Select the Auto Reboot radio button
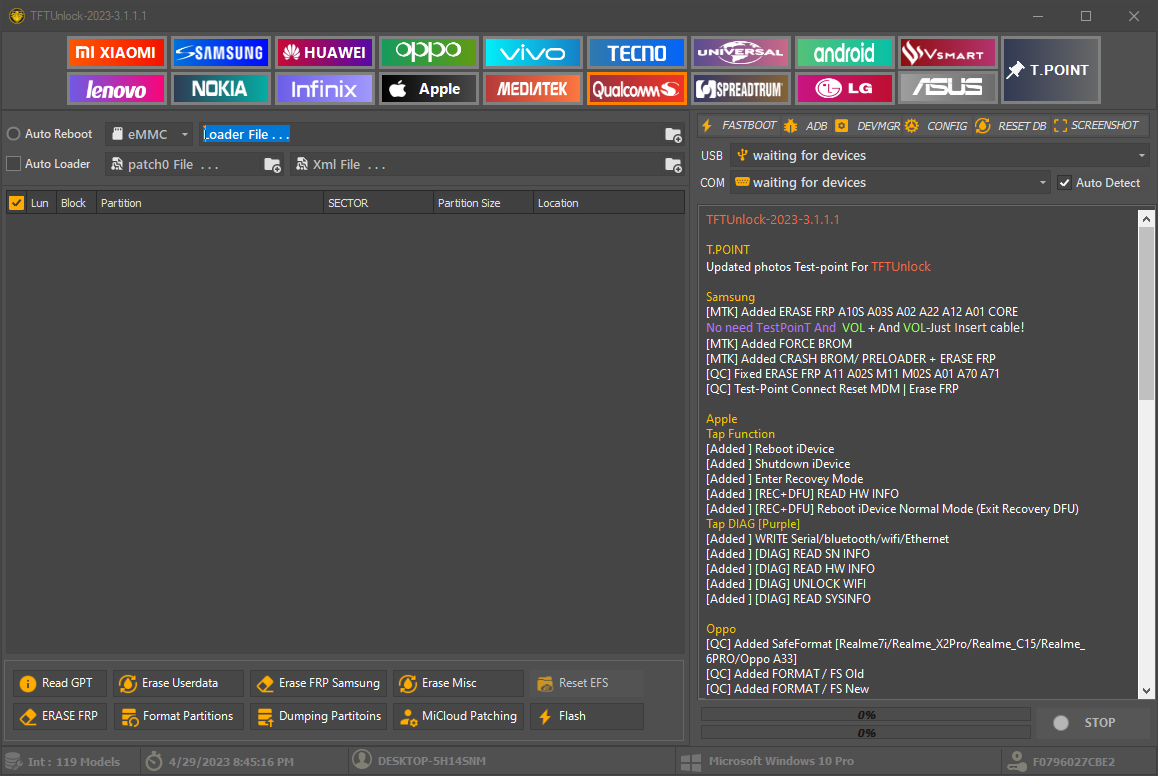 point(14,134)
